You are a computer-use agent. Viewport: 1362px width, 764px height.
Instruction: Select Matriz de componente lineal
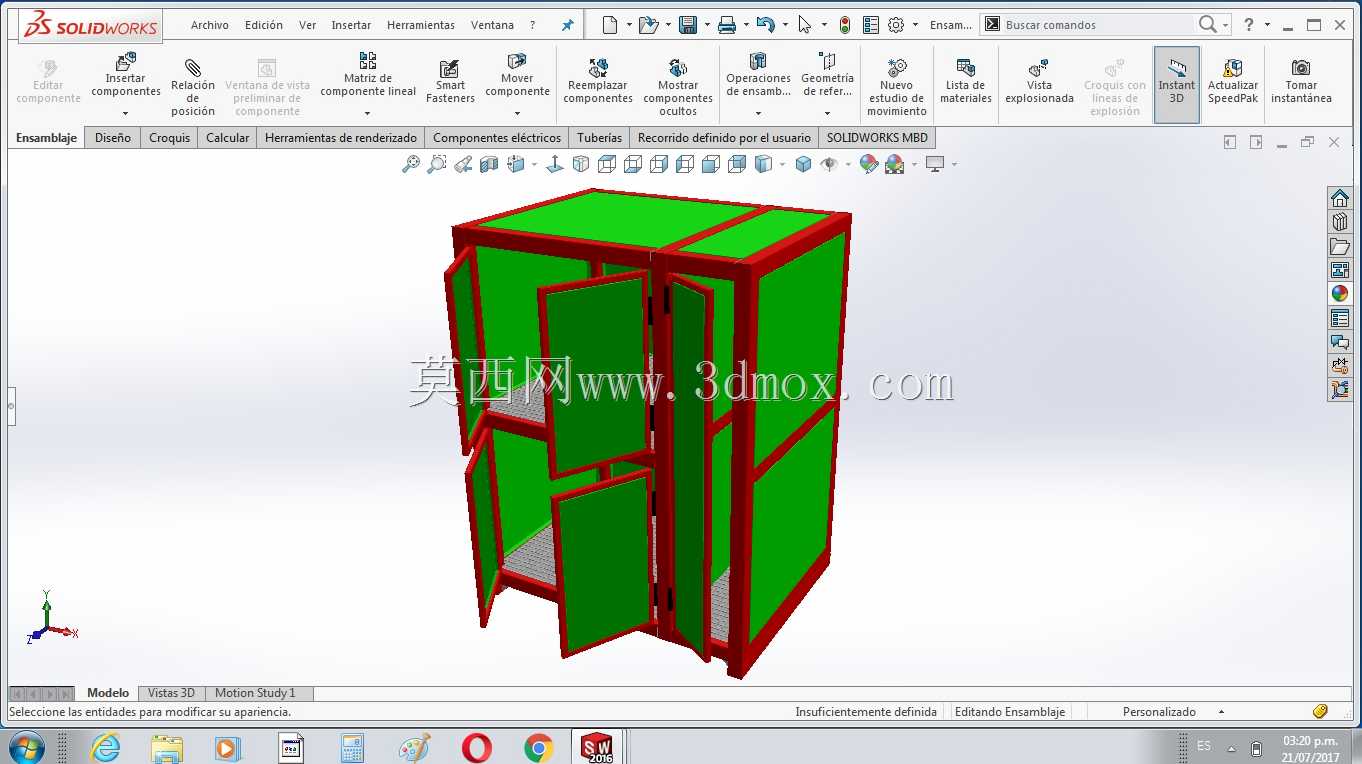368,76
